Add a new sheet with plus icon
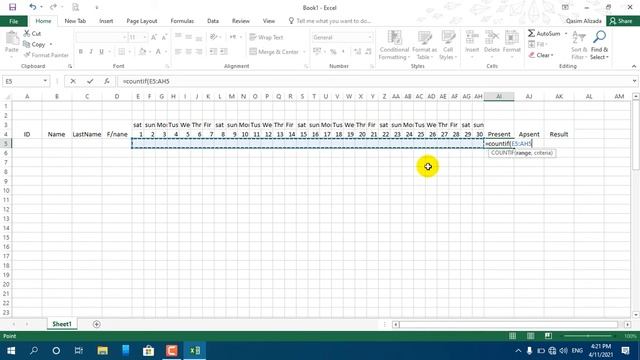The height and width of the screenshot is (360, 640). pos(96,324)
